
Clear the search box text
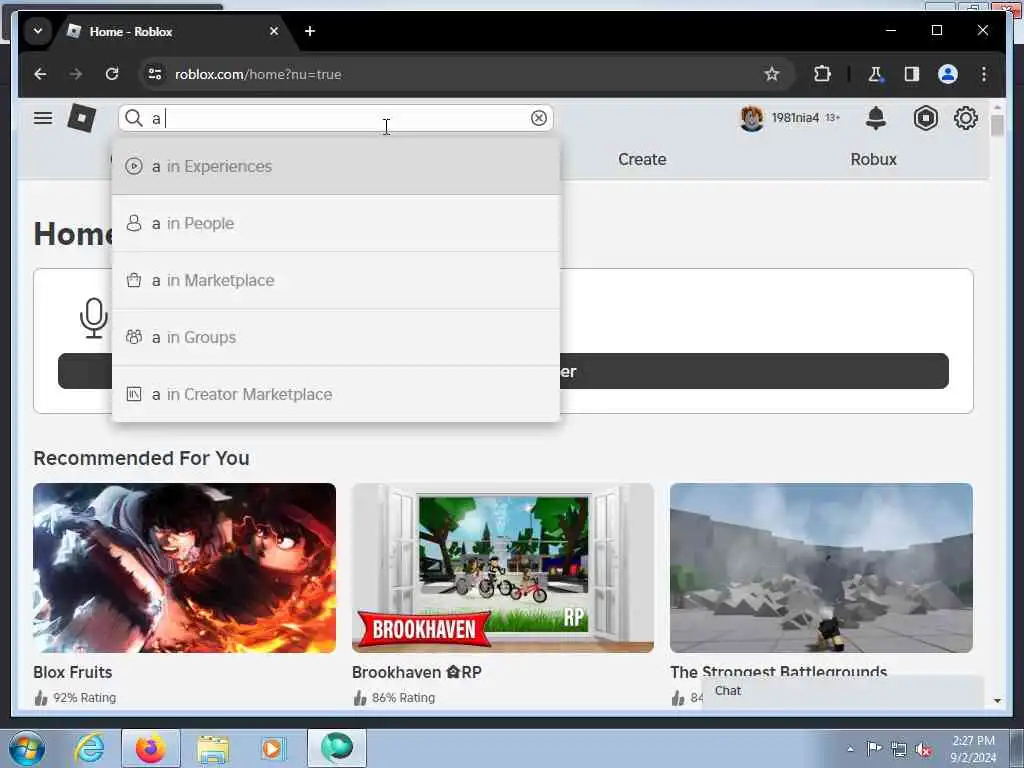(539, 118)
